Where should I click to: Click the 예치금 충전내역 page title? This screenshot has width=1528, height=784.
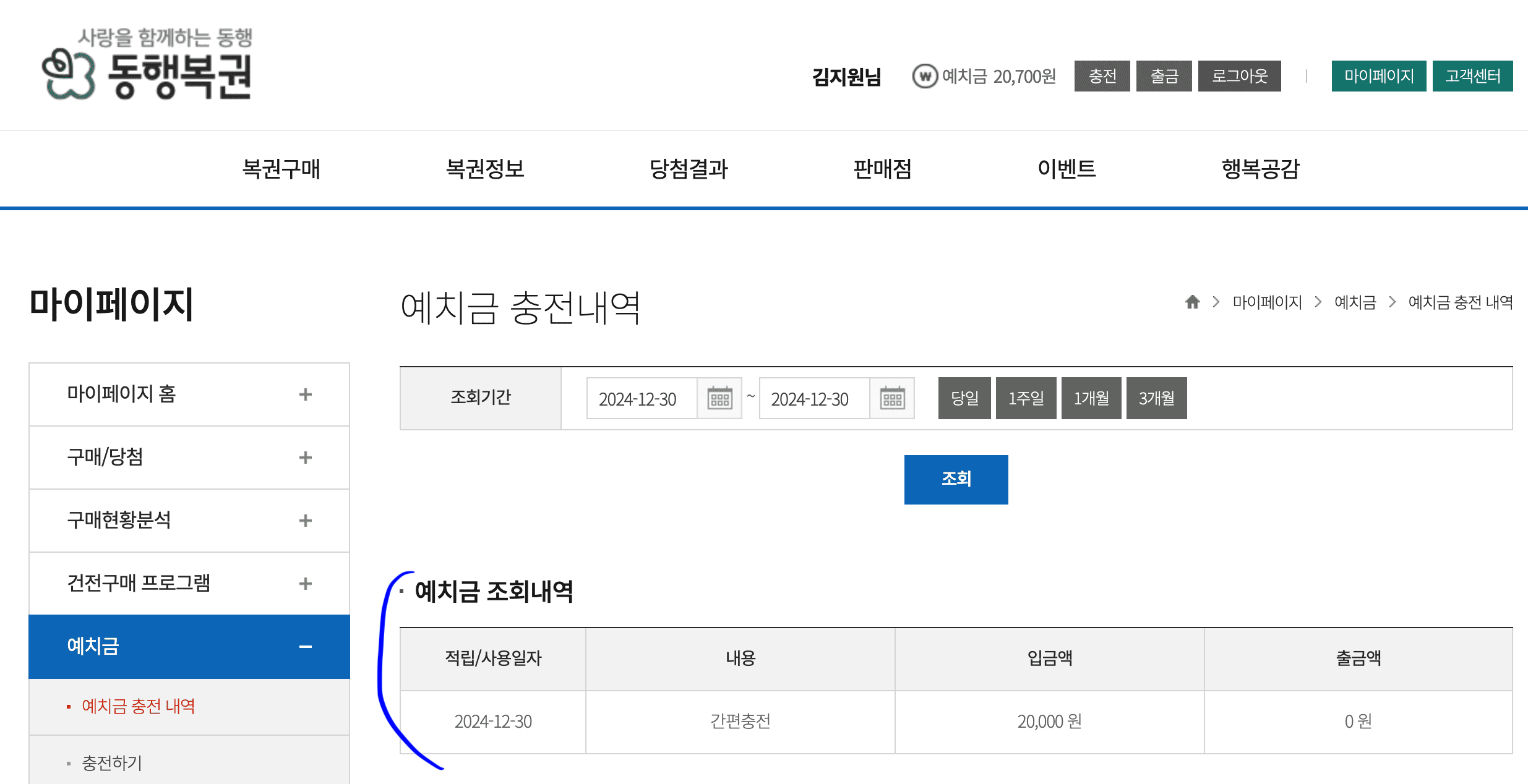point(520,308)
